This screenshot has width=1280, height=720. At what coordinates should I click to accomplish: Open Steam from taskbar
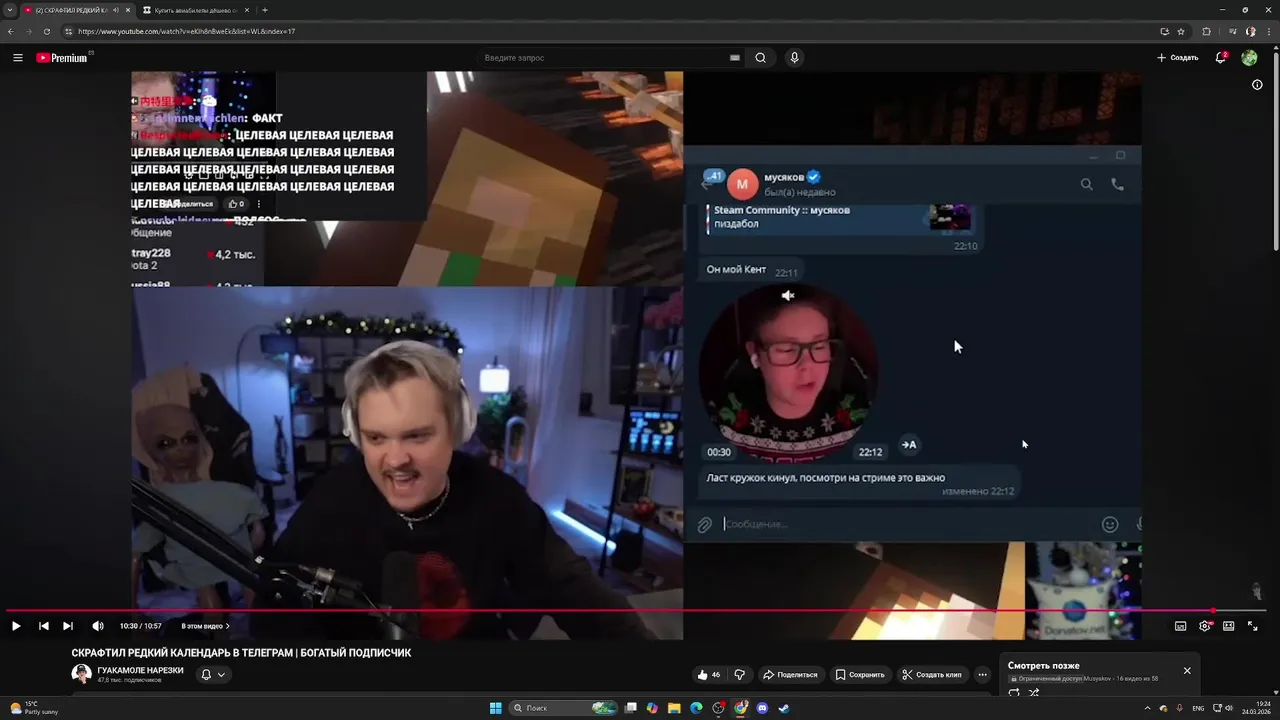tap(784, 708)
